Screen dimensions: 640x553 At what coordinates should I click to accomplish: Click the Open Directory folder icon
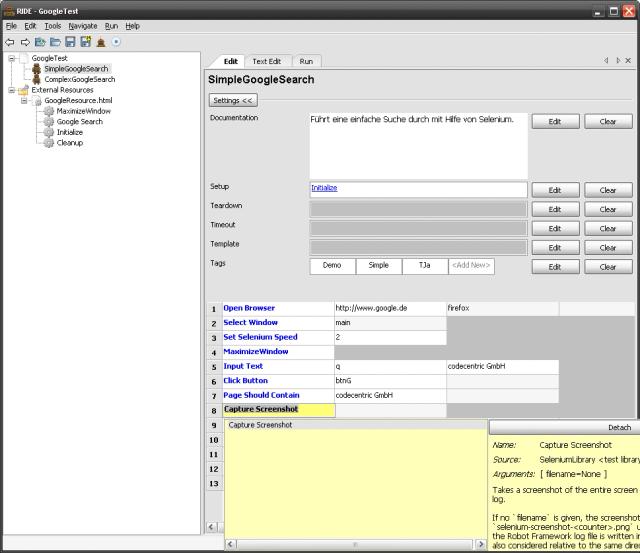point(55,42)
